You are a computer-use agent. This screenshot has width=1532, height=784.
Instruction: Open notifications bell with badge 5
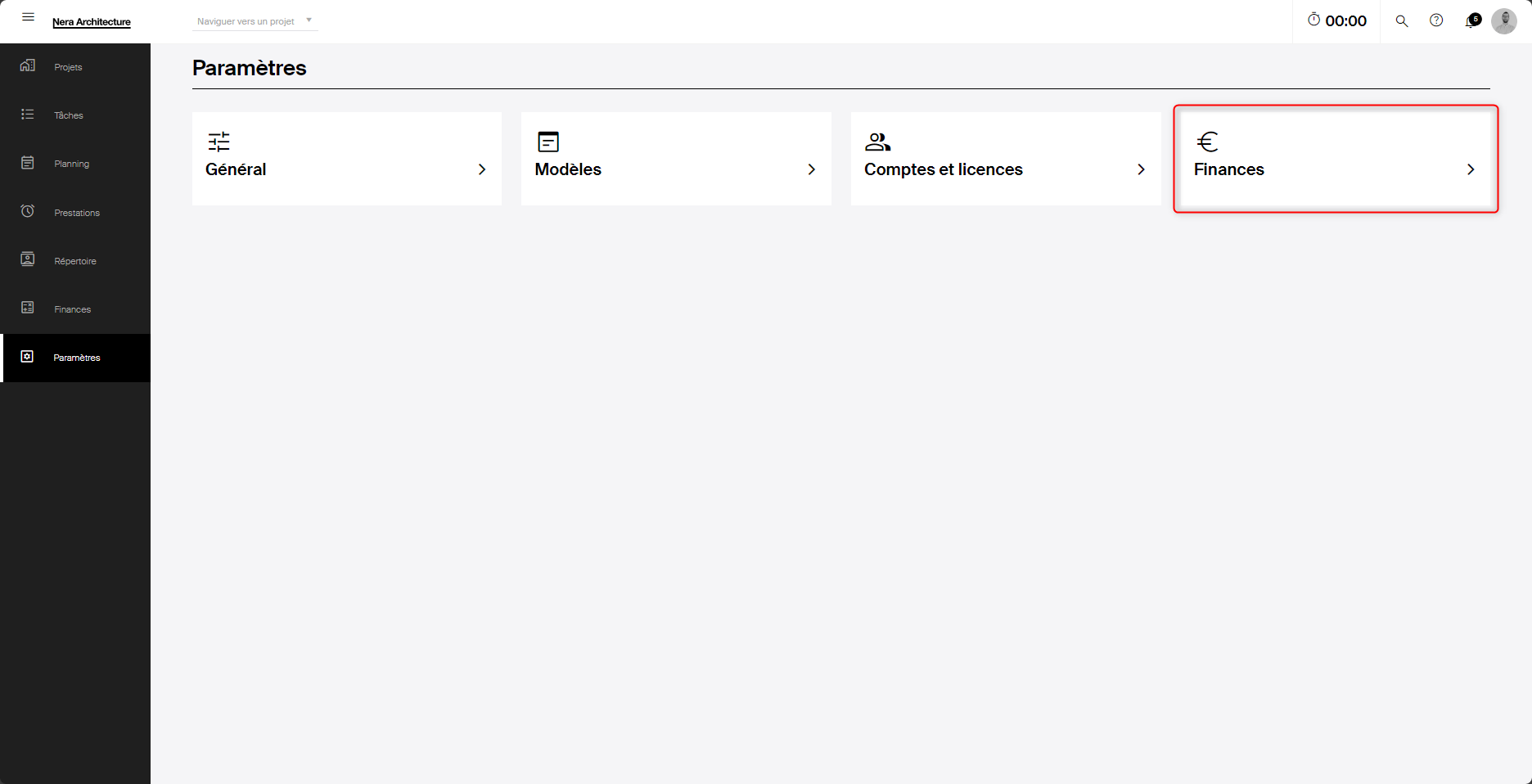click(1472, 20)
